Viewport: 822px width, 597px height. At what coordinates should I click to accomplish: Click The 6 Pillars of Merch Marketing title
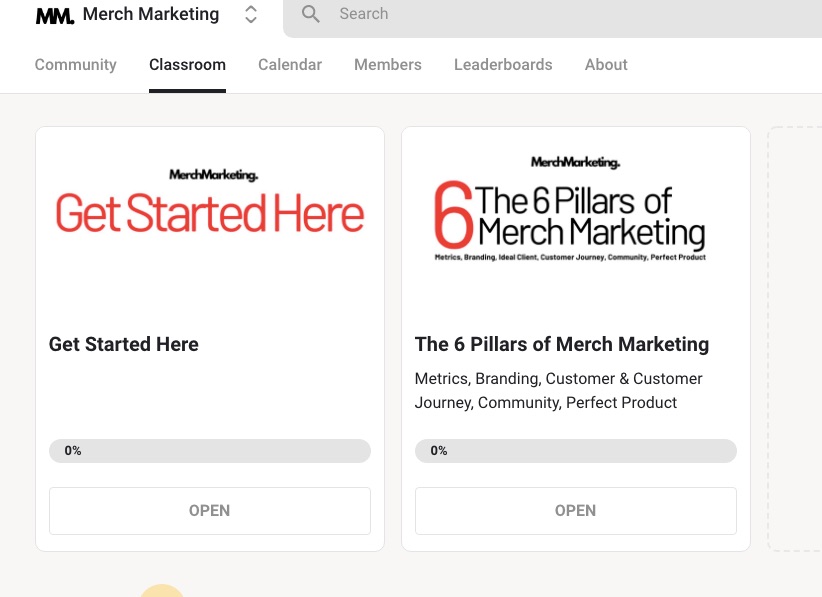coord(562,344)
